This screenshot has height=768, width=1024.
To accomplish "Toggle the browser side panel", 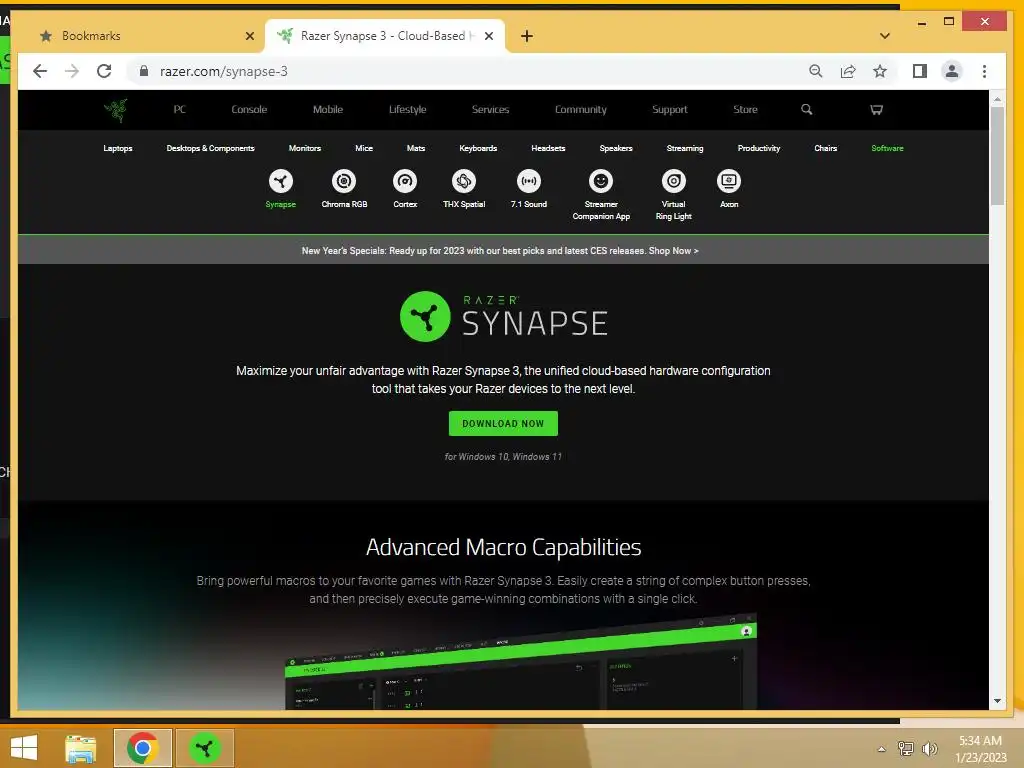I will tap(920, 71).
